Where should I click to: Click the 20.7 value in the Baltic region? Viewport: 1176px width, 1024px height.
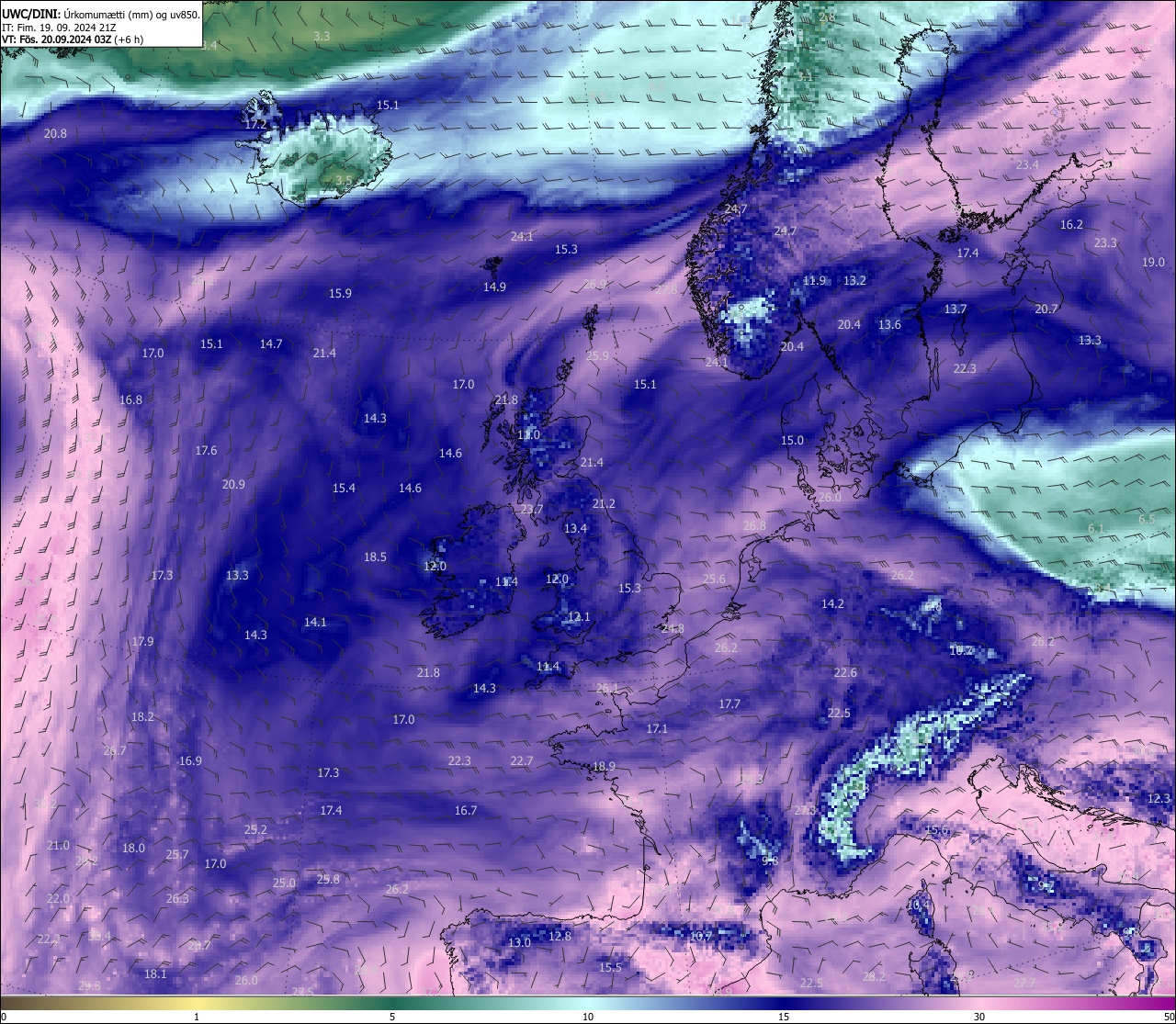1046,309
